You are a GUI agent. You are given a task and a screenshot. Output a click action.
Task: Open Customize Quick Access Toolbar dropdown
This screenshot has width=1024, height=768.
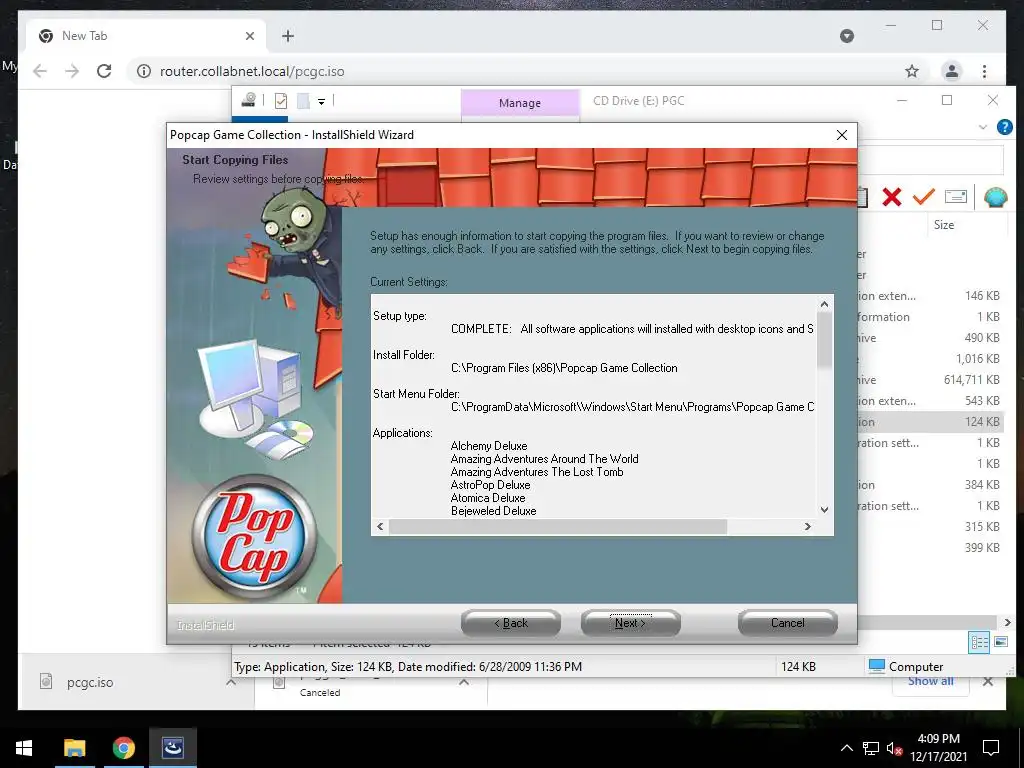tap(321, 101)
